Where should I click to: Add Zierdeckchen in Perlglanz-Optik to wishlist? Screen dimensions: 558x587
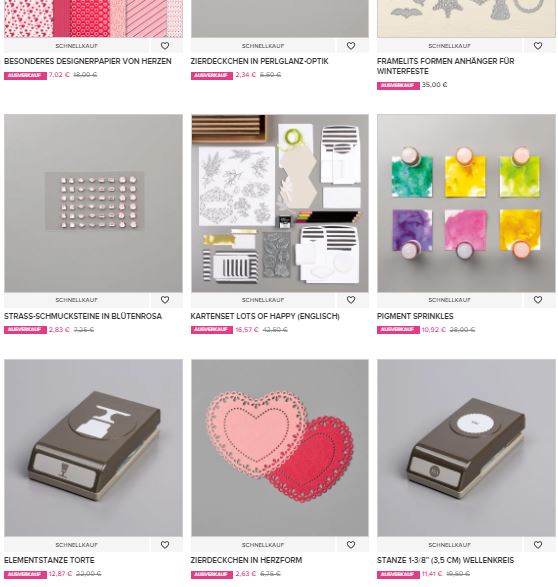point(351,46)
